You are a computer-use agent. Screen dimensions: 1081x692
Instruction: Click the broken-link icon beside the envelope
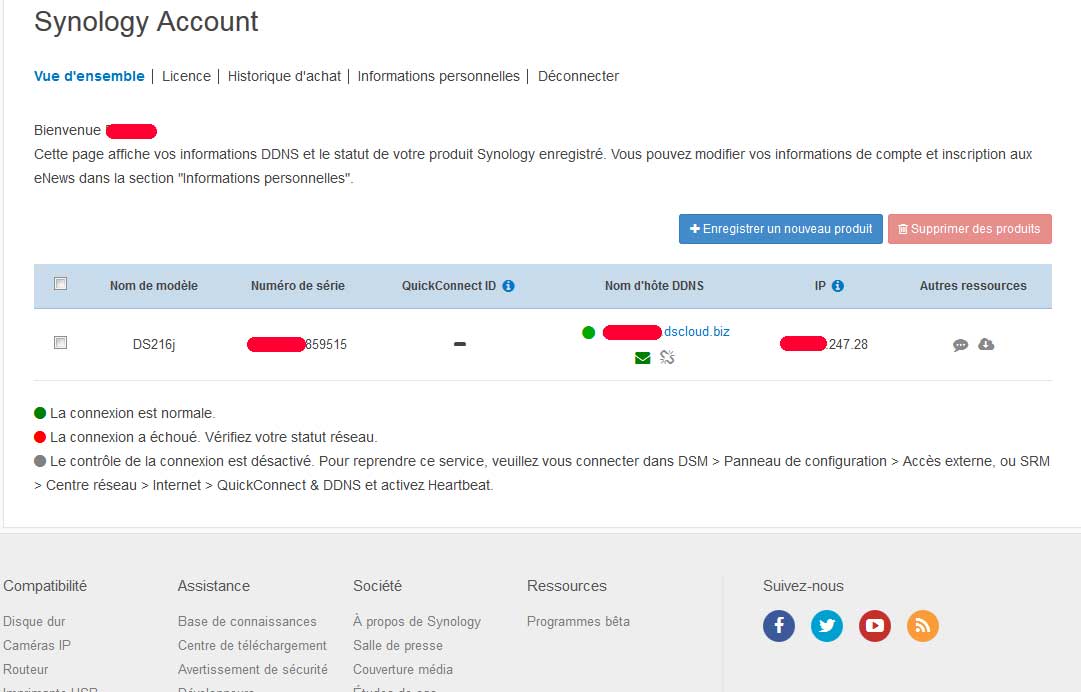click(667, 357)
